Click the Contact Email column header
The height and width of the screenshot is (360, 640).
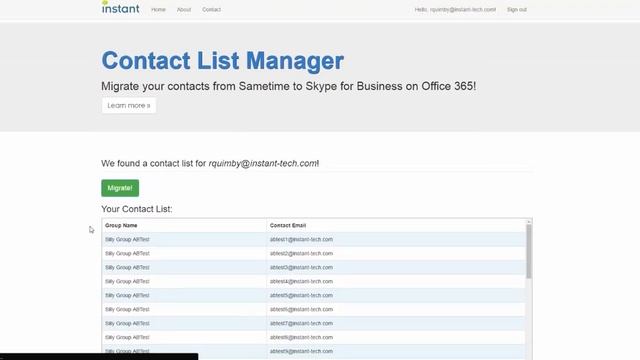[x=396, y=225]
